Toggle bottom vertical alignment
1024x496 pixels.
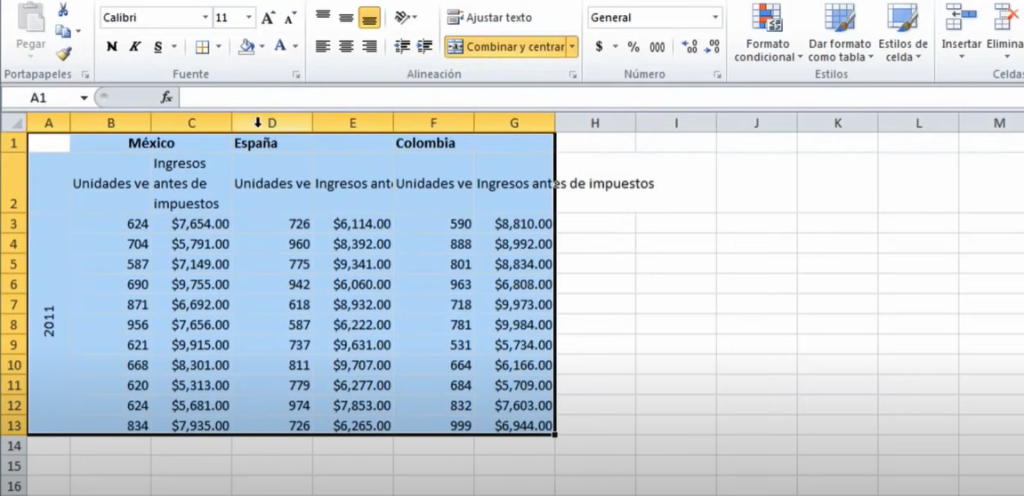(x=370, y=18)
